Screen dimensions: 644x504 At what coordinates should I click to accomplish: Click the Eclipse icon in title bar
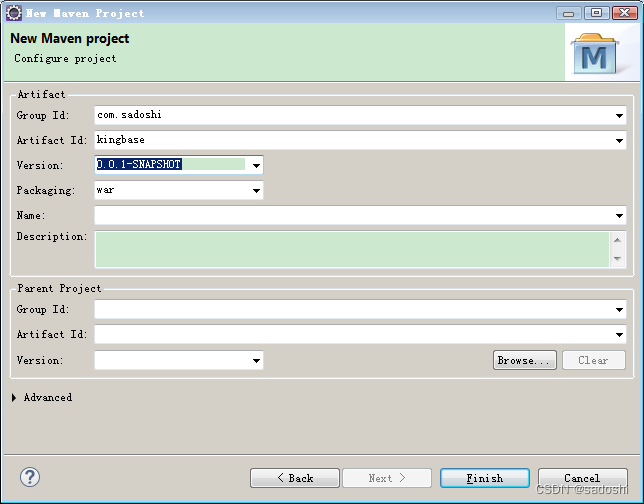click(x=14, y=13)
